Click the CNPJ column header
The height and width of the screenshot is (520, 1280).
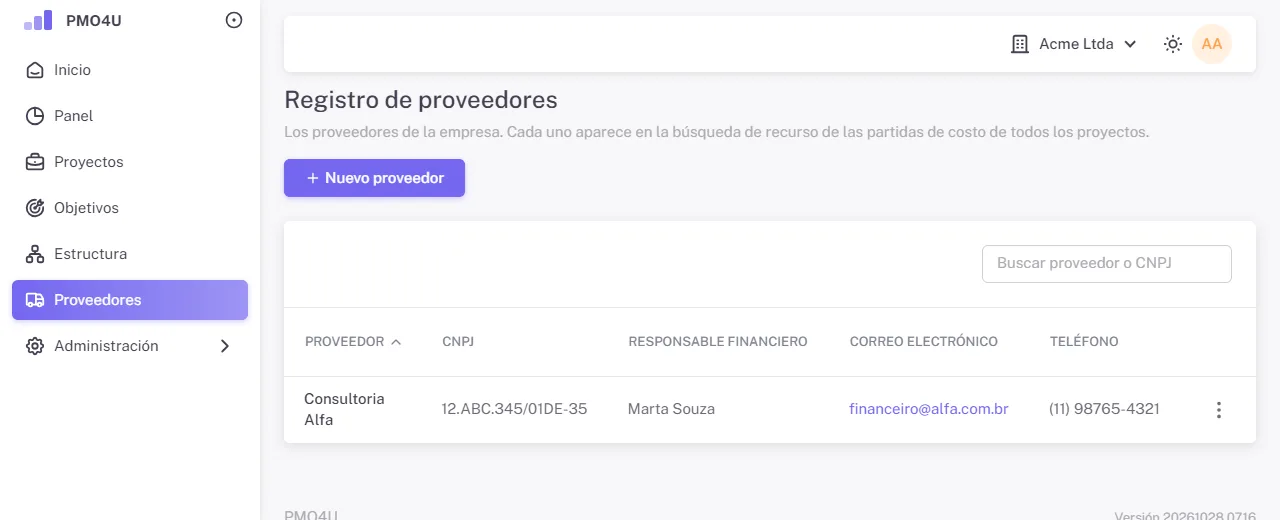(x=458, y=342)
